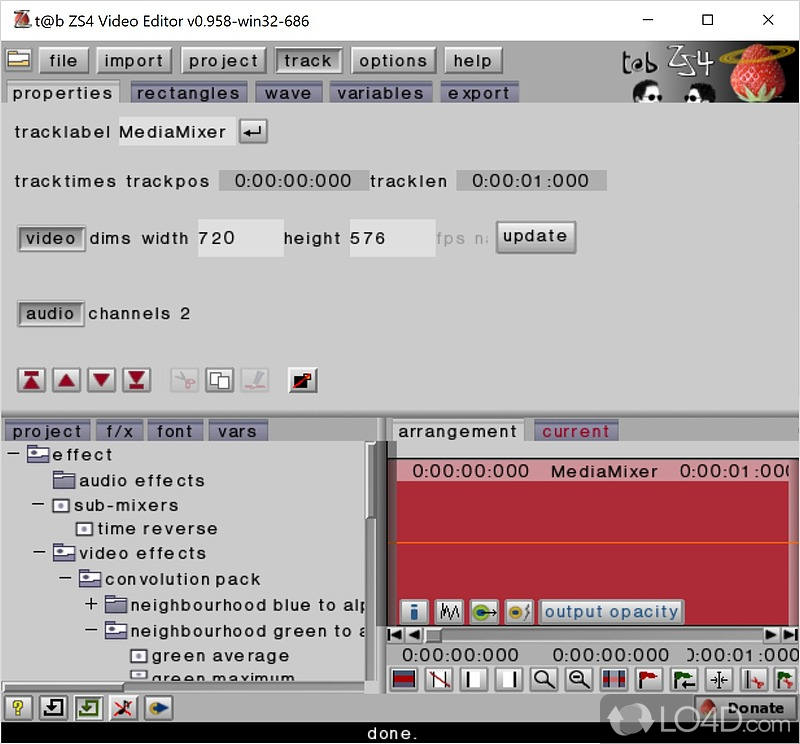
Task: Click the move track to top icon
Action: pyautogui.click(x=33, y=380)
